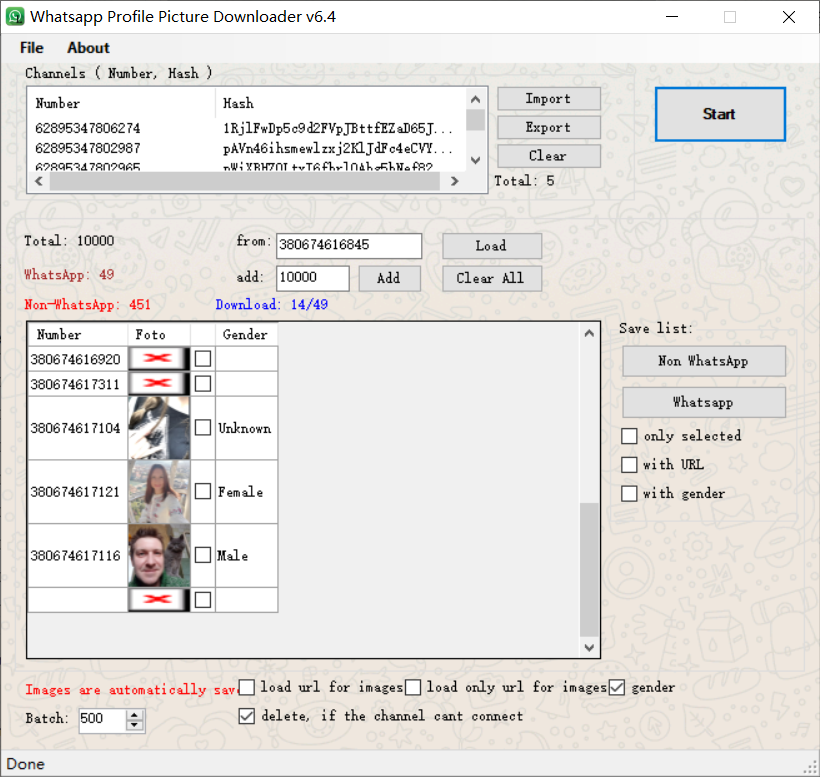Viewport: 820px width, 777px height.
Task: Open the File menu
Action: pyautogui.click(x=31, y=48)
